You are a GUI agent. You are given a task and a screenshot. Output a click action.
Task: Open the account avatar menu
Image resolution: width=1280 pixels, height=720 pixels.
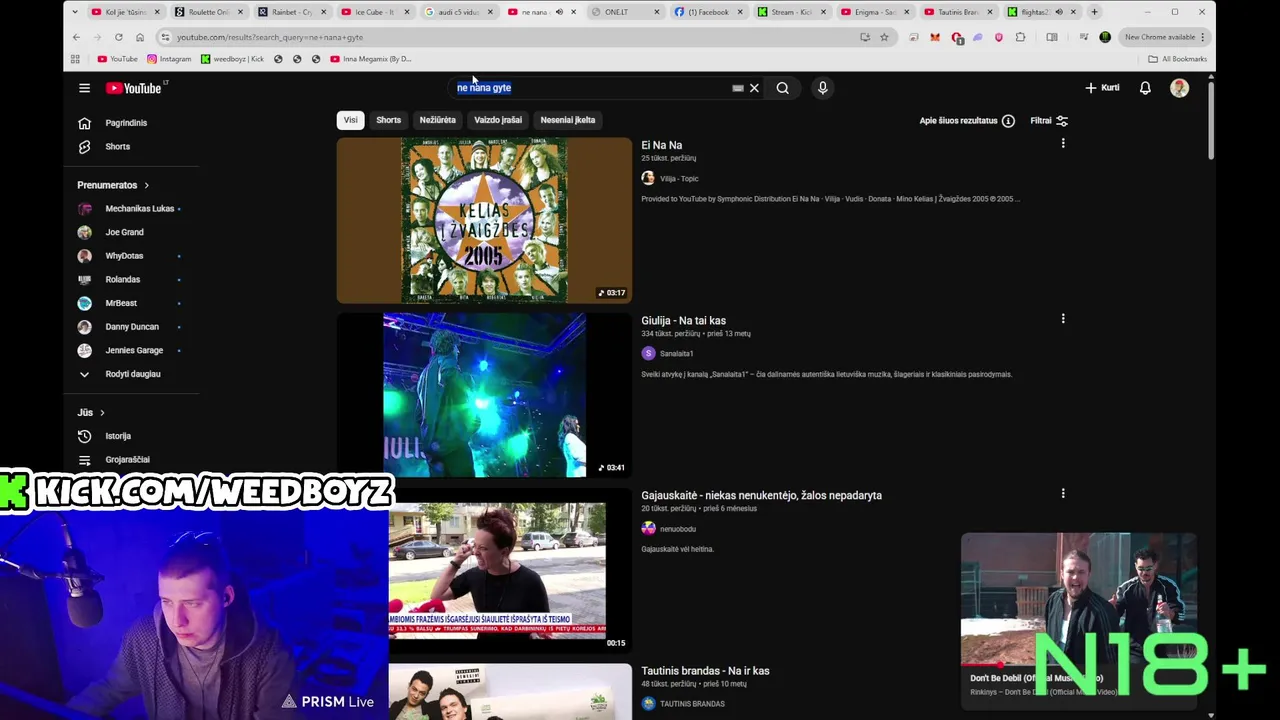pyautogui.click(x=1179, y=88)
